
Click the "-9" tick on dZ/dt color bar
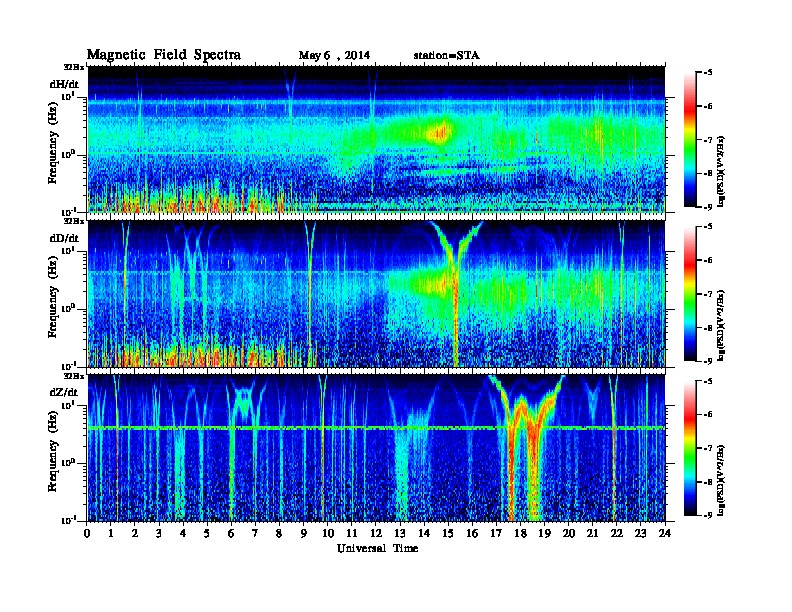(x=708, y=515)
